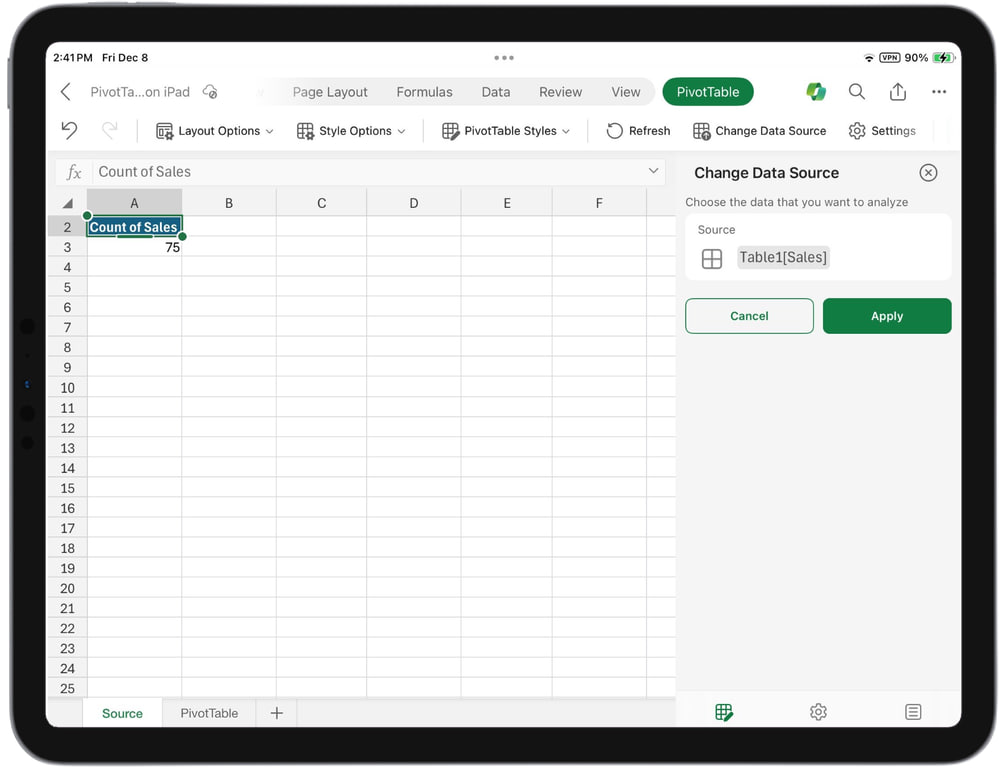Select cell A2 Count of Sales
Screen dimensions: 999x771
tap(134, 227)
